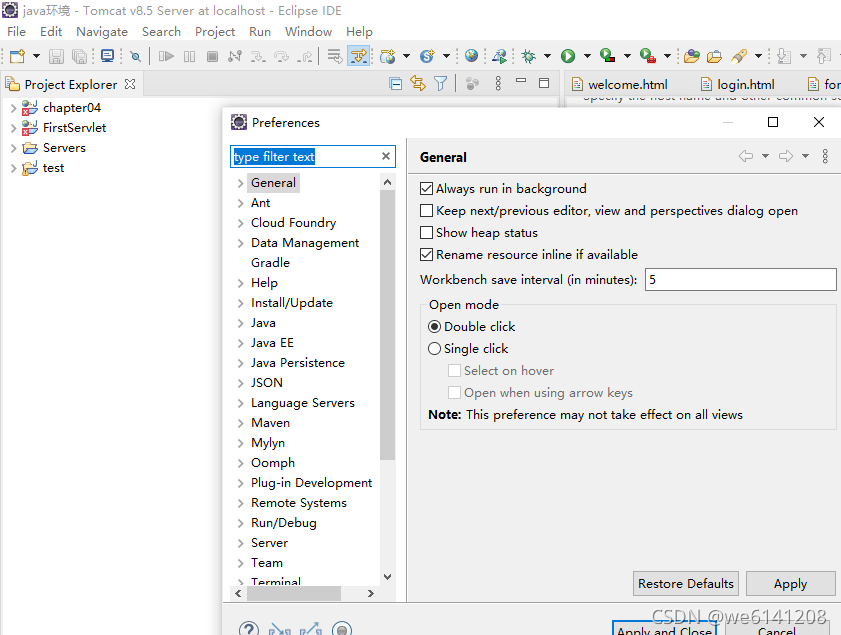841x635 pixels.
Task: Select Java EE in preferences tree
Action: 272,343
